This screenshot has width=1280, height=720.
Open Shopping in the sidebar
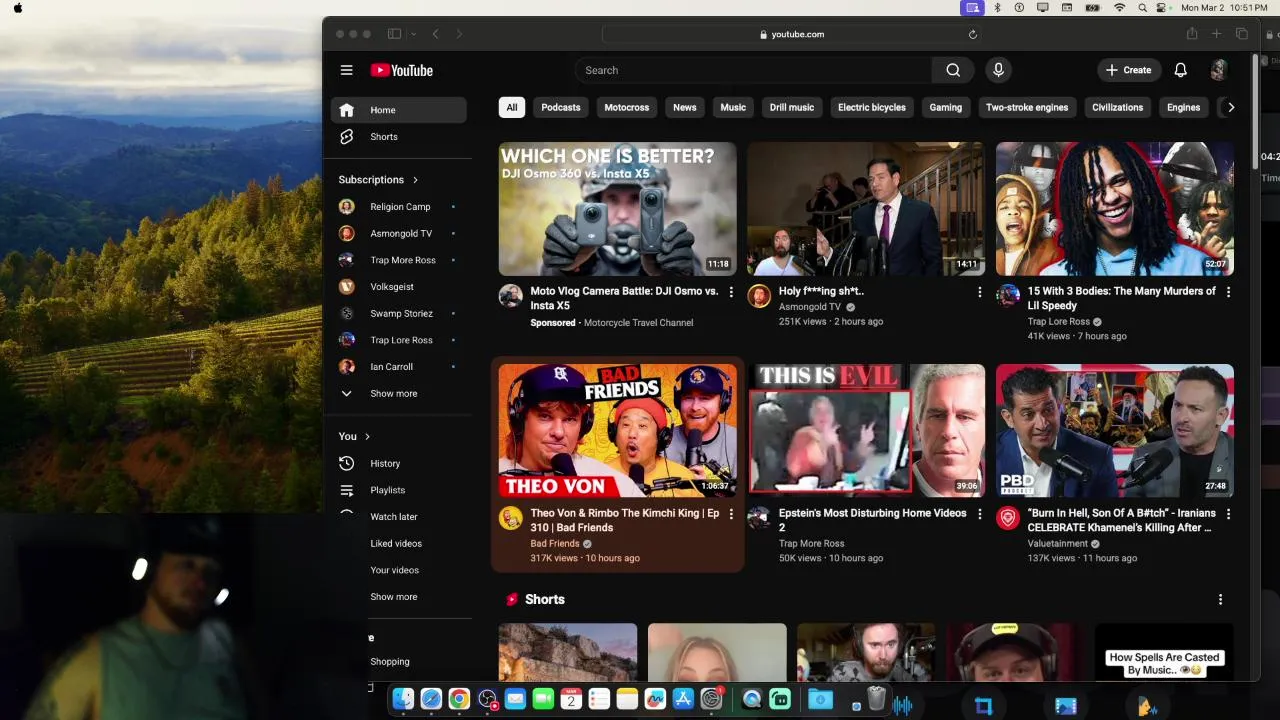399,662
